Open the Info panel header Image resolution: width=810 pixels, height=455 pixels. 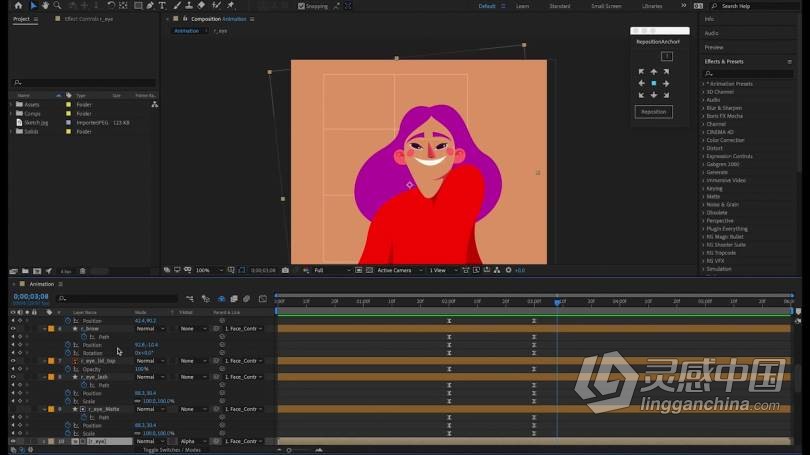(709, 19)
